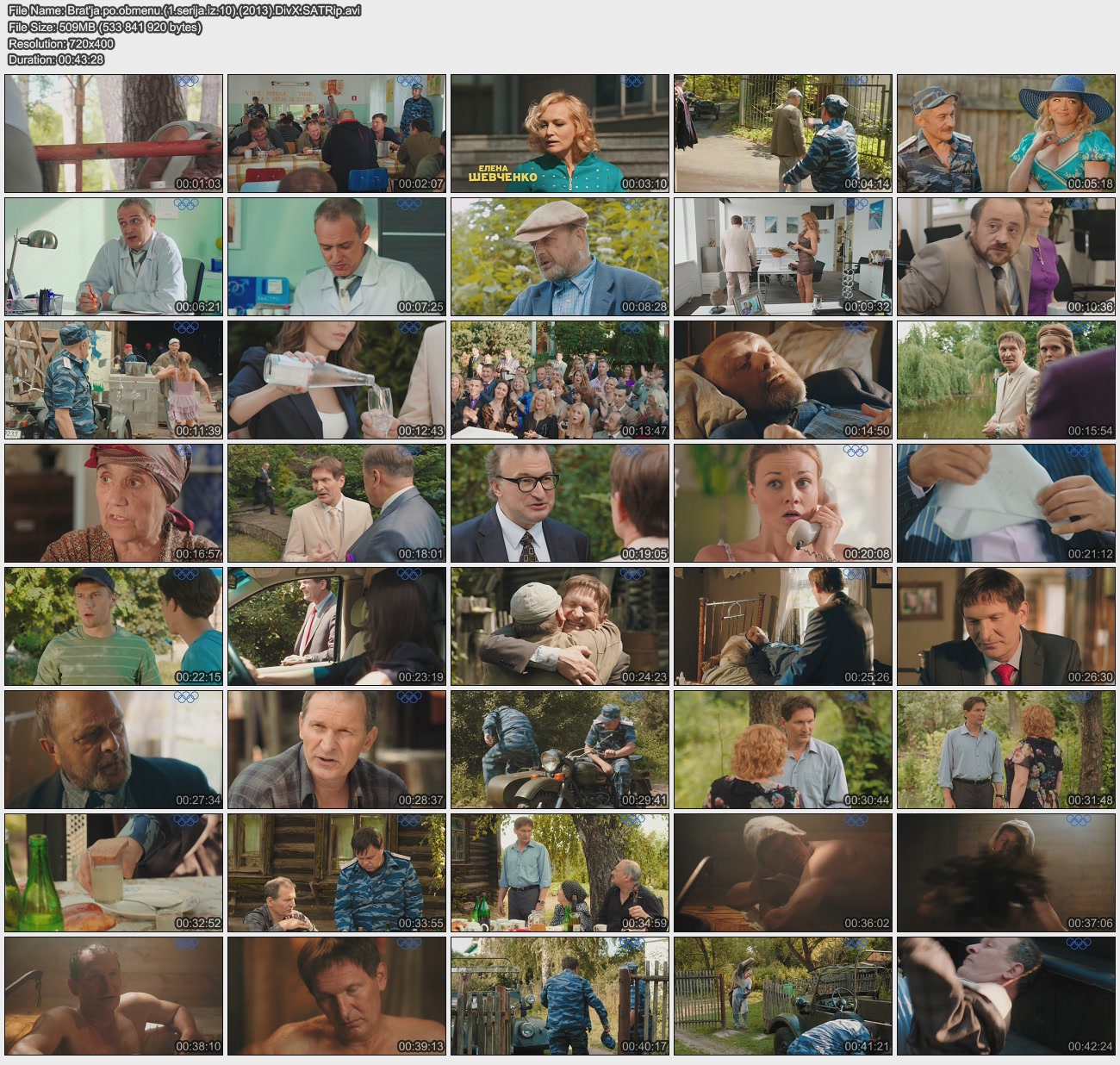Viewport: 1120px width, 1065px height.
Task: Click the woman in blue hat thumbnail
Action: coord(1005,133)
